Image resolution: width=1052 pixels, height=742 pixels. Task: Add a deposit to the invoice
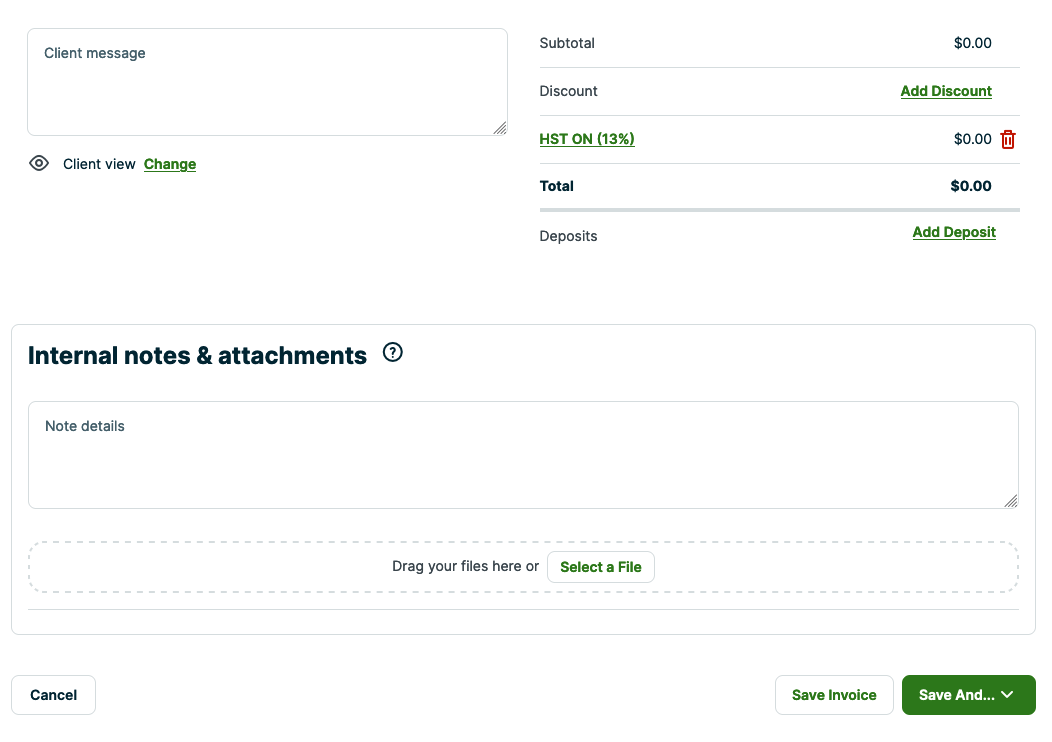(x=954, y=231)
